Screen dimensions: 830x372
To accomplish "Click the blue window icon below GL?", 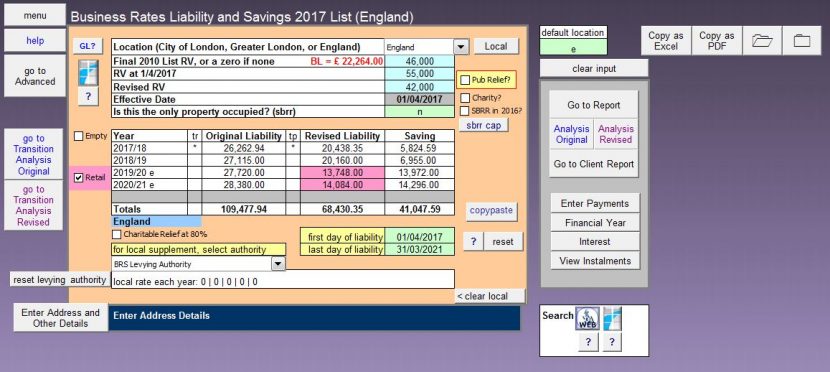I will coord(88,72).
